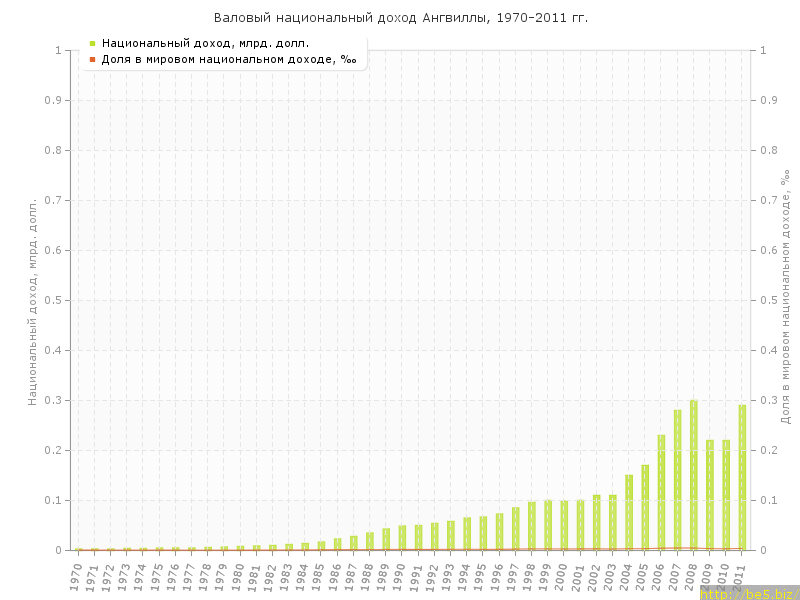Toggle the 'Национальный доход, млрд. долл.' legend series
The image size is (800, 600).
(205, 43)
